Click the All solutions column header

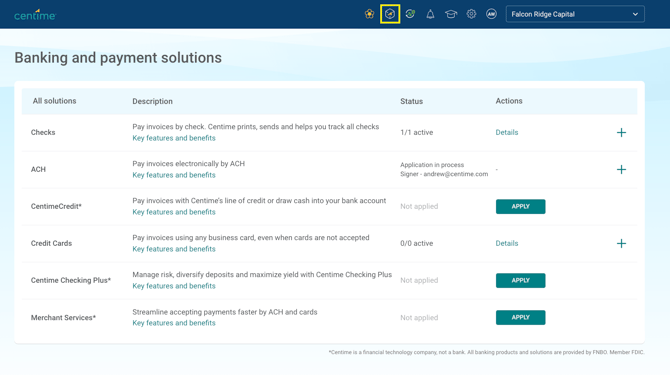pos(54,101)
